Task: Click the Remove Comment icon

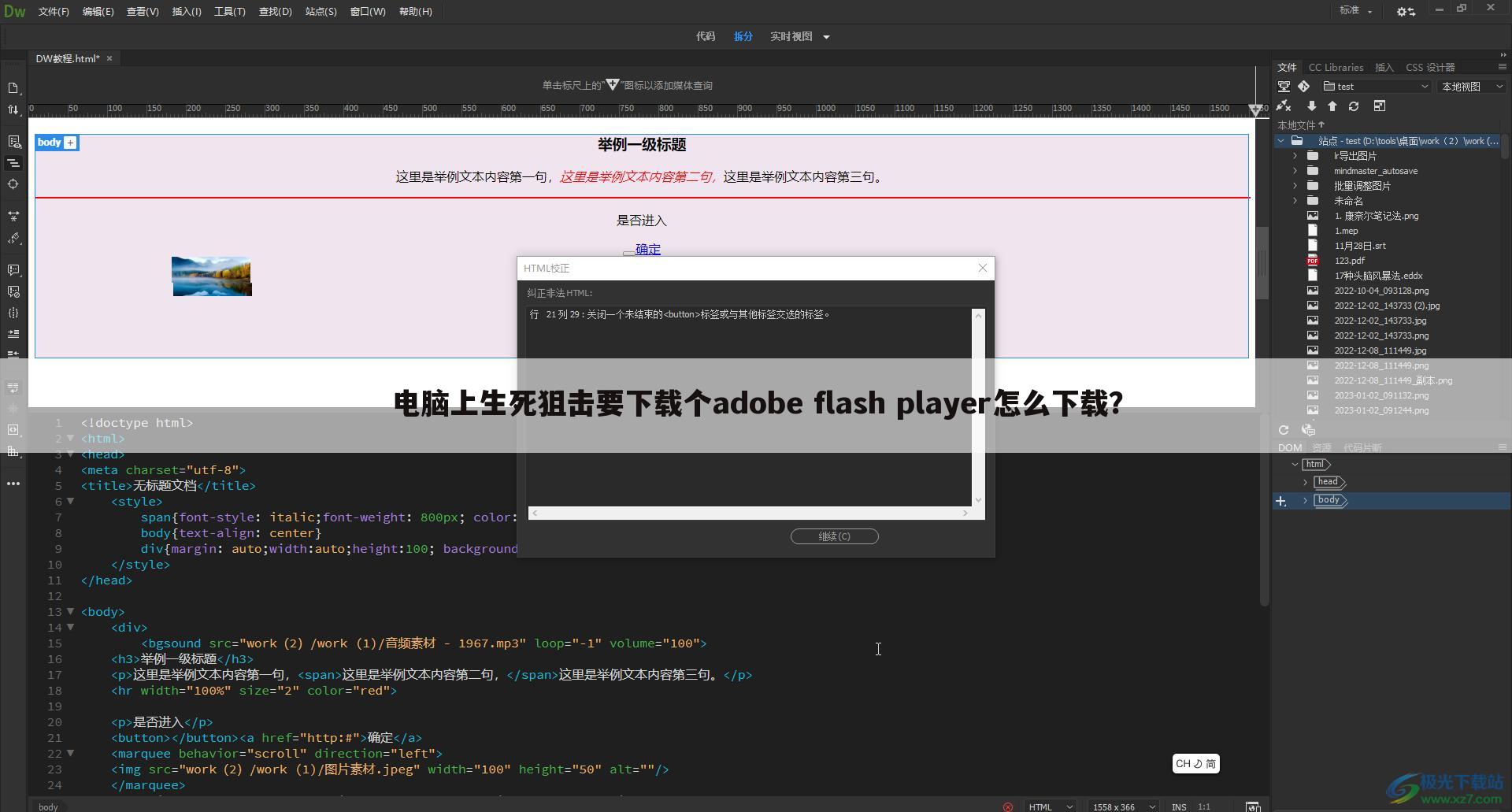Action: 13,291
